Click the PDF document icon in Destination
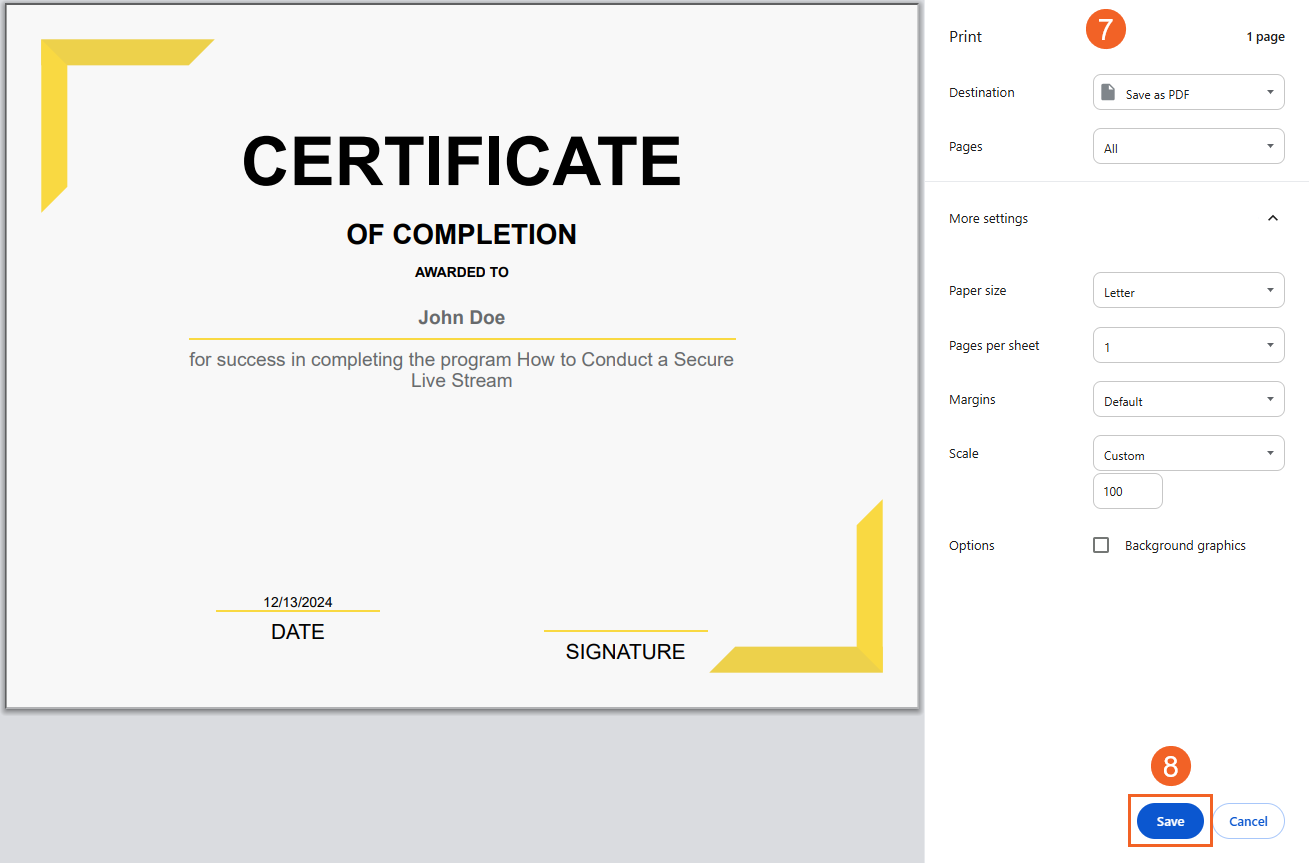This screenshot has width=1309, height=863. click(1107, 93)
